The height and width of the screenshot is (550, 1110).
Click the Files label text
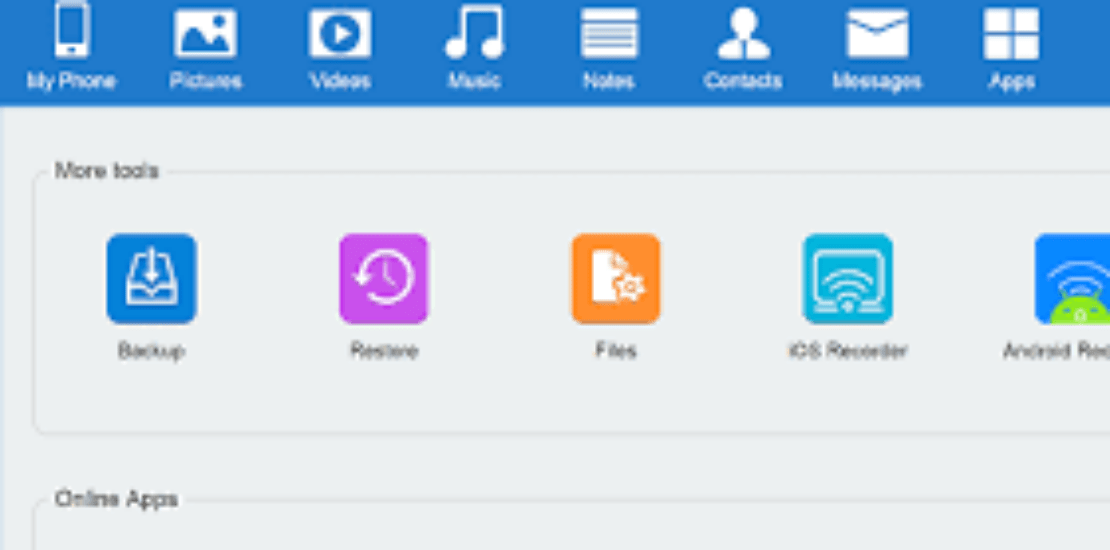(x=616, y=350)
